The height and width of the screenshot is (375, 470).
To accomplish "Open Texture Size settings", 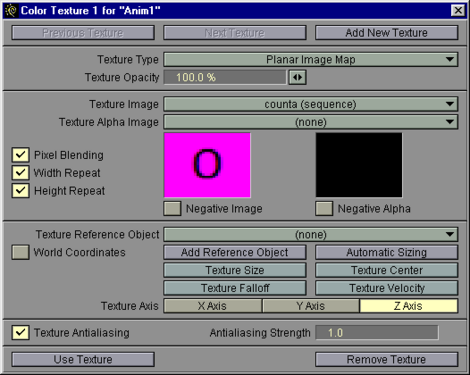I will pyautogui.click(x=235, y=270).
